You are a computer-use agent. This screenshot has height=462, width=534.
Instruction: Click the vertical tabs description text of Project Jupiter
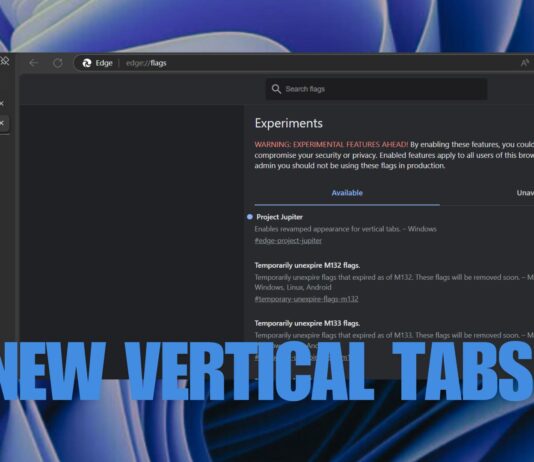tap(345, 229)
